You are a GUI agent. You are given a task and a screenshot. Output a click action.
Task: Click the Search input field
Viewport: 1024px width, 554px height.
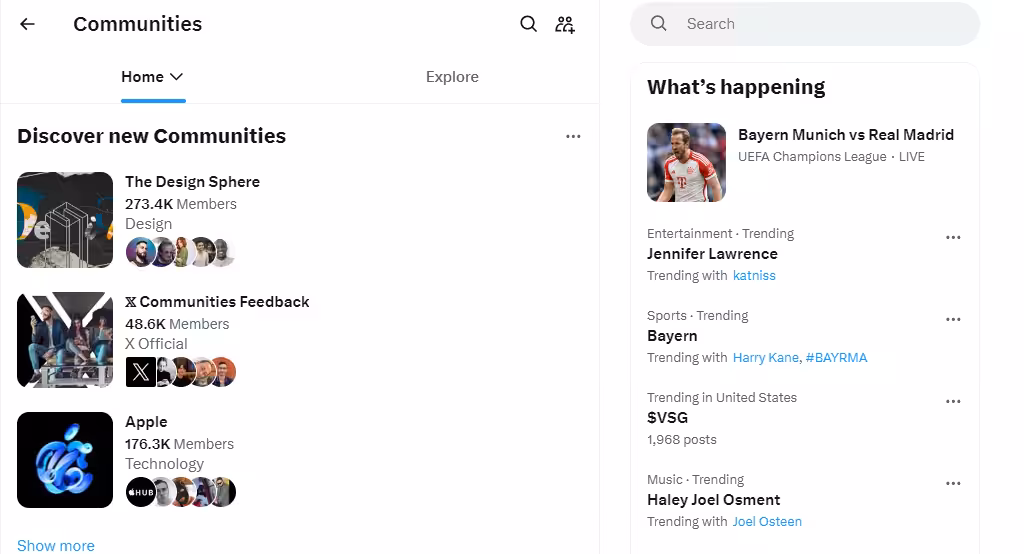[x=805, y=24]
